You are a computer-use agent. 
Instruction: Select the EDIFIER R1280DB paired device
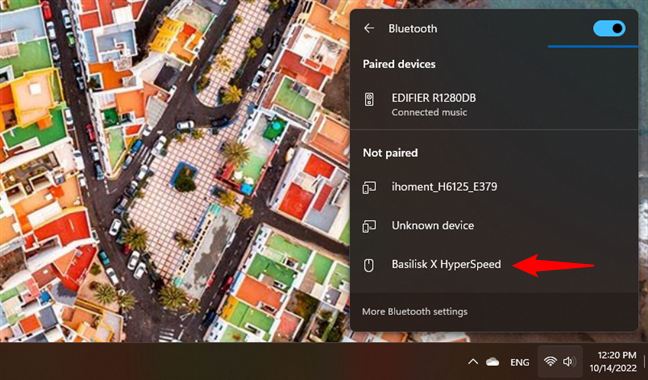click(494, 104)
